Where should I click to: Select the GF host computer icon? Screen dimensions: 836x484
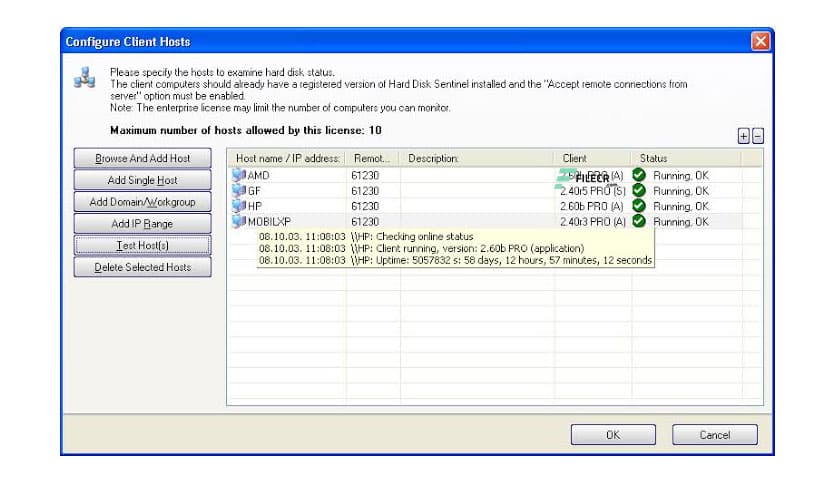click(x=238, y=190)
